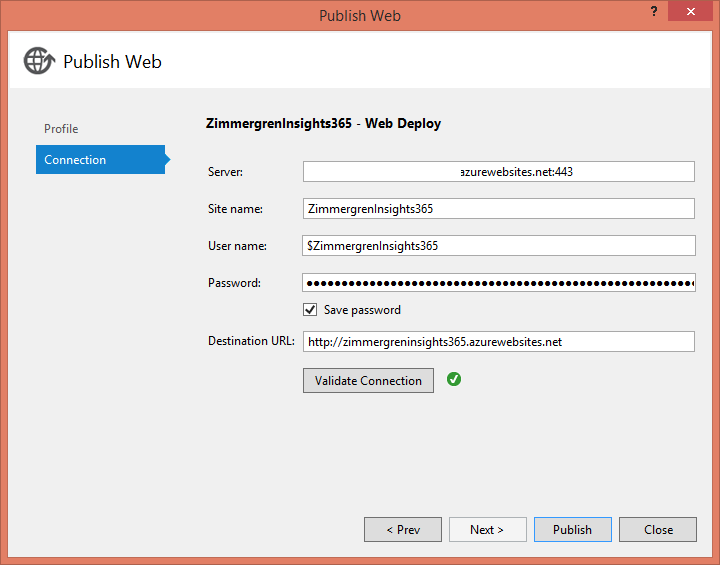
Task: Click the Publish button
Action: 572,530
